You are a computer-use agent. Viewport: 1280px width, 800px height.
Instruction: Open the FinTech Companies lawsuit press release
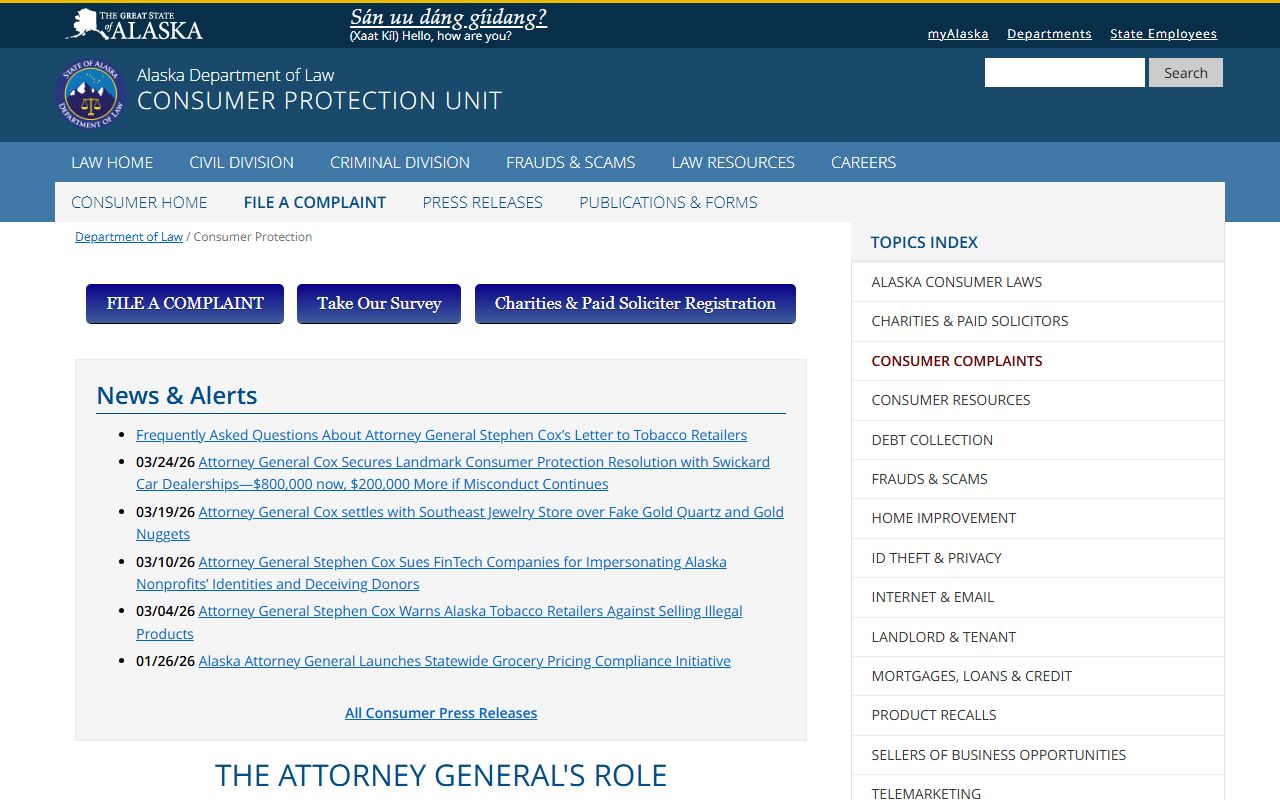point(431,573)
